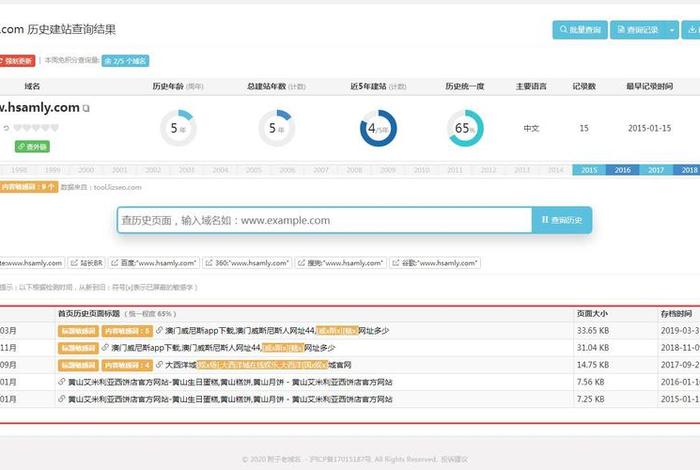Click the 总建站年数 5年 donut chart
The width and height of the screenshot is (700, 470).
click(277, 129)
